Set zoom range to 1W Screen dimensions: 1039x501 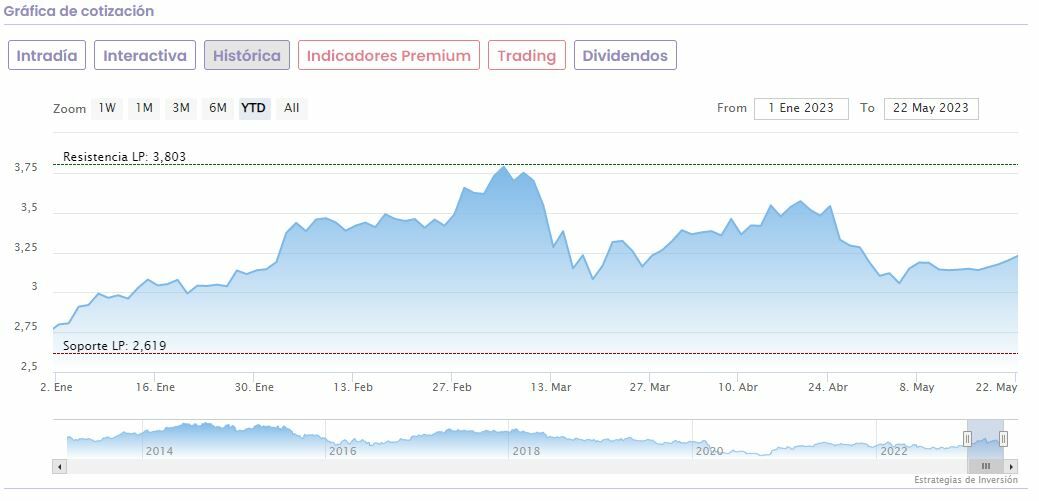(107, 108)
